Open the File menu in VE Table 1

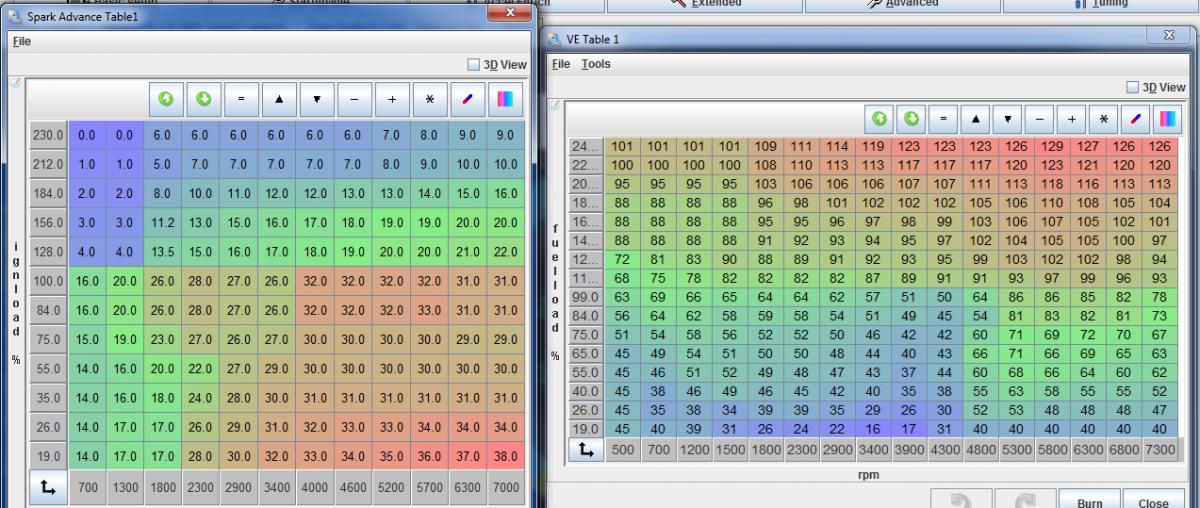point(561,64)
